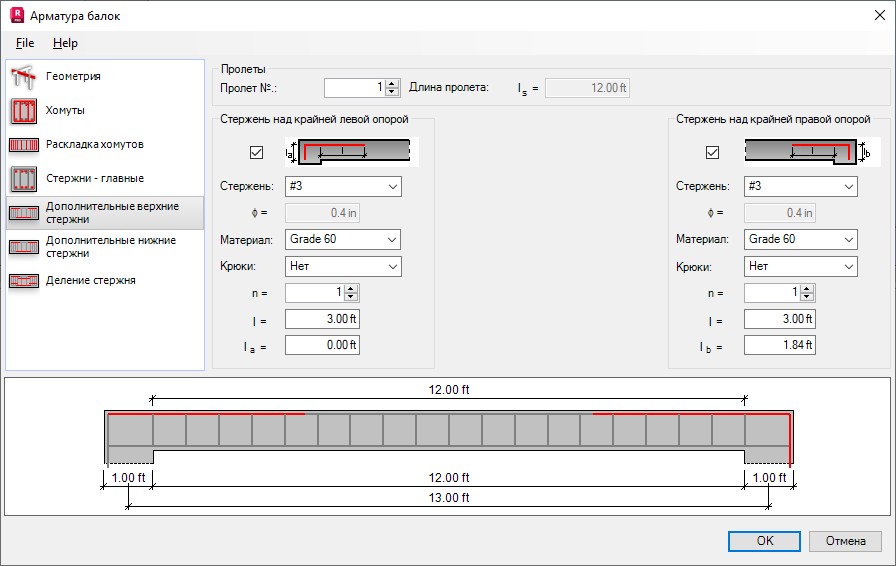
Task: Increase right n bar count
Action: pyautogui.click(x=807, y=289)
